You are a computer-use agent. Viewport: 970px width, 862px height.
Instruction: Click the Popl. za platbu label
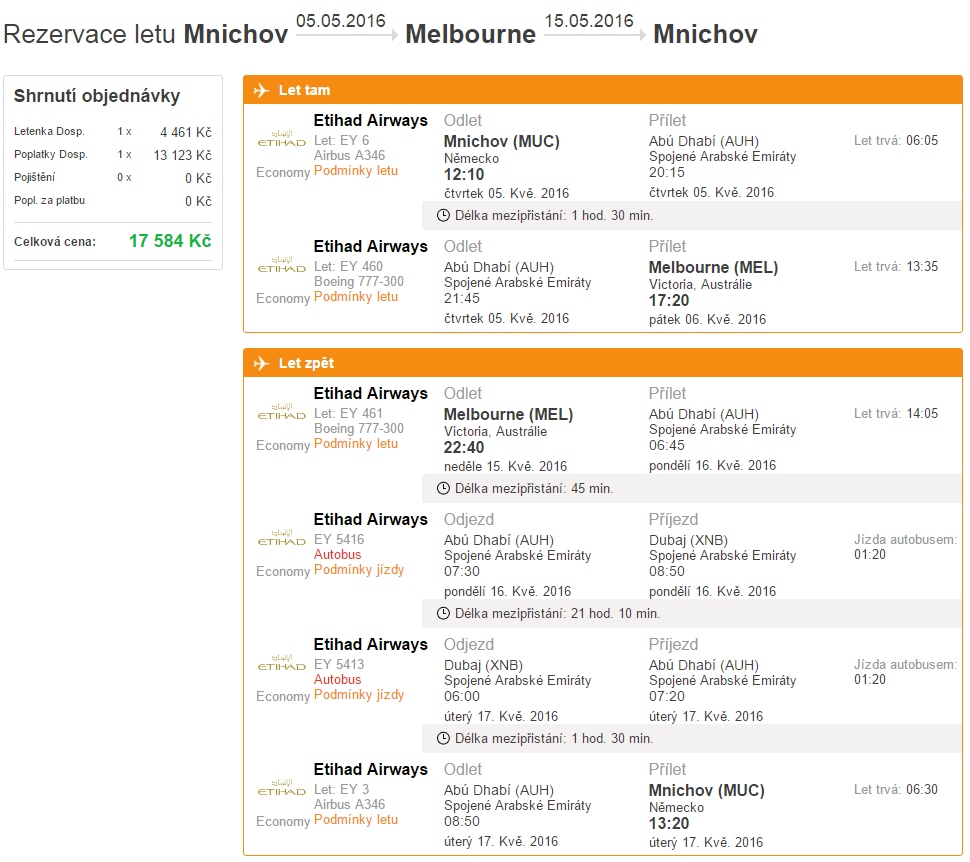tap(49, 200)
